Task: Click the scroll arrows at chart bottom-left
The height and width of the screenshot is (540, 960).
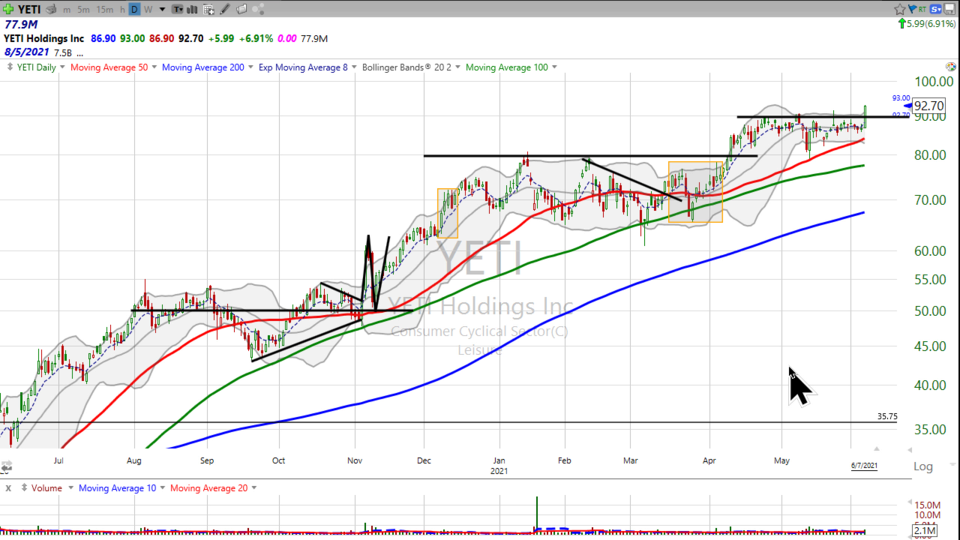Action: pos(6,468)
